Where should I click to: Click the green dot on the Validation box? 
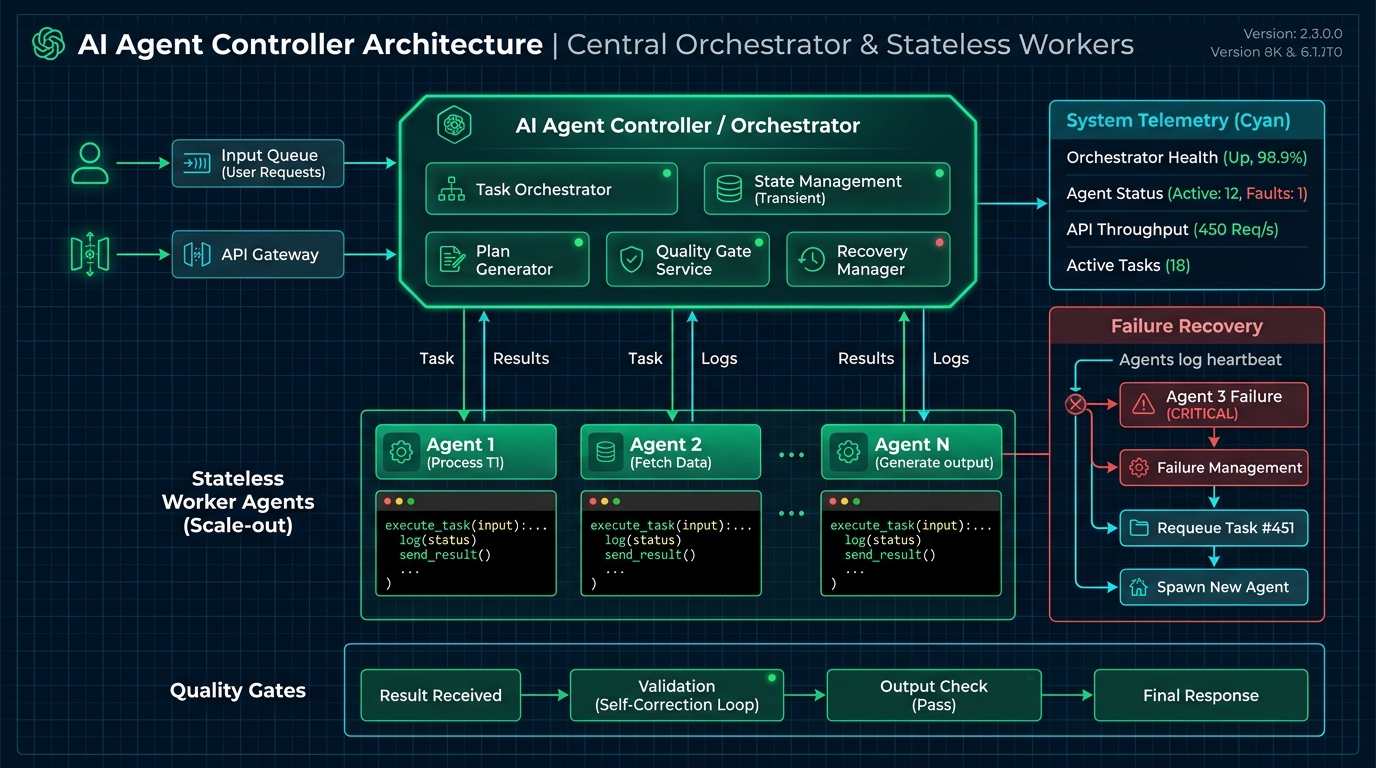pos(772,678)
